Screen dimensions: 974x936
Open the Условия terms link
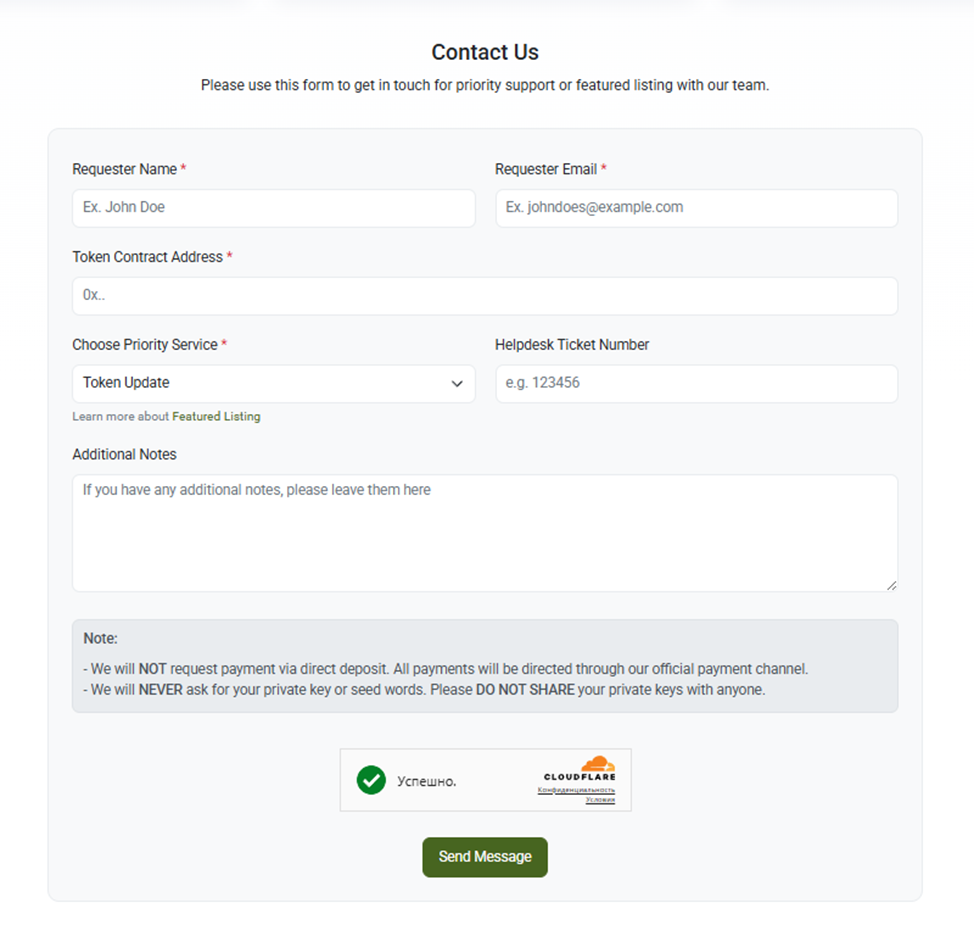coord(600,800)
